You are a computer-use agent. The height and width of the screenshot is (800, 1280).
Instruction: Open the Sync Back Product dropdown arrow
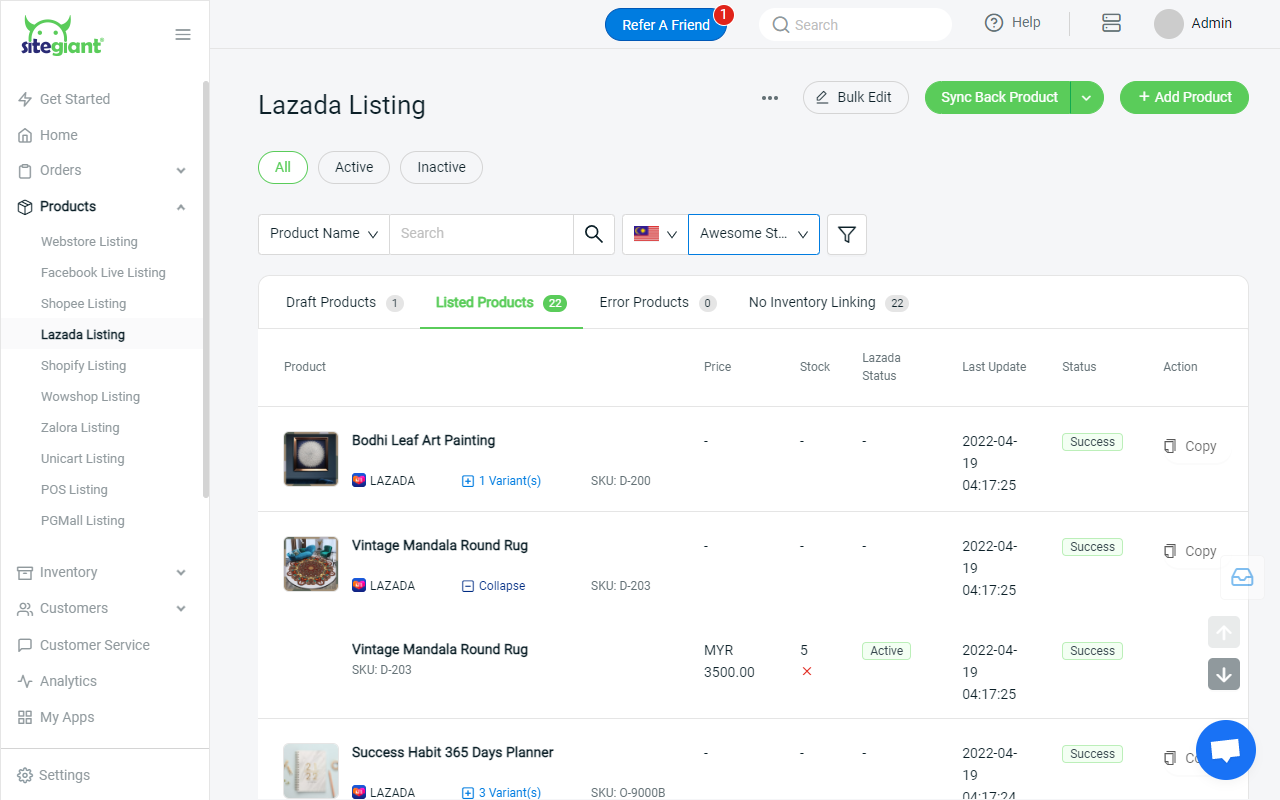click(x=1087, y=97)
